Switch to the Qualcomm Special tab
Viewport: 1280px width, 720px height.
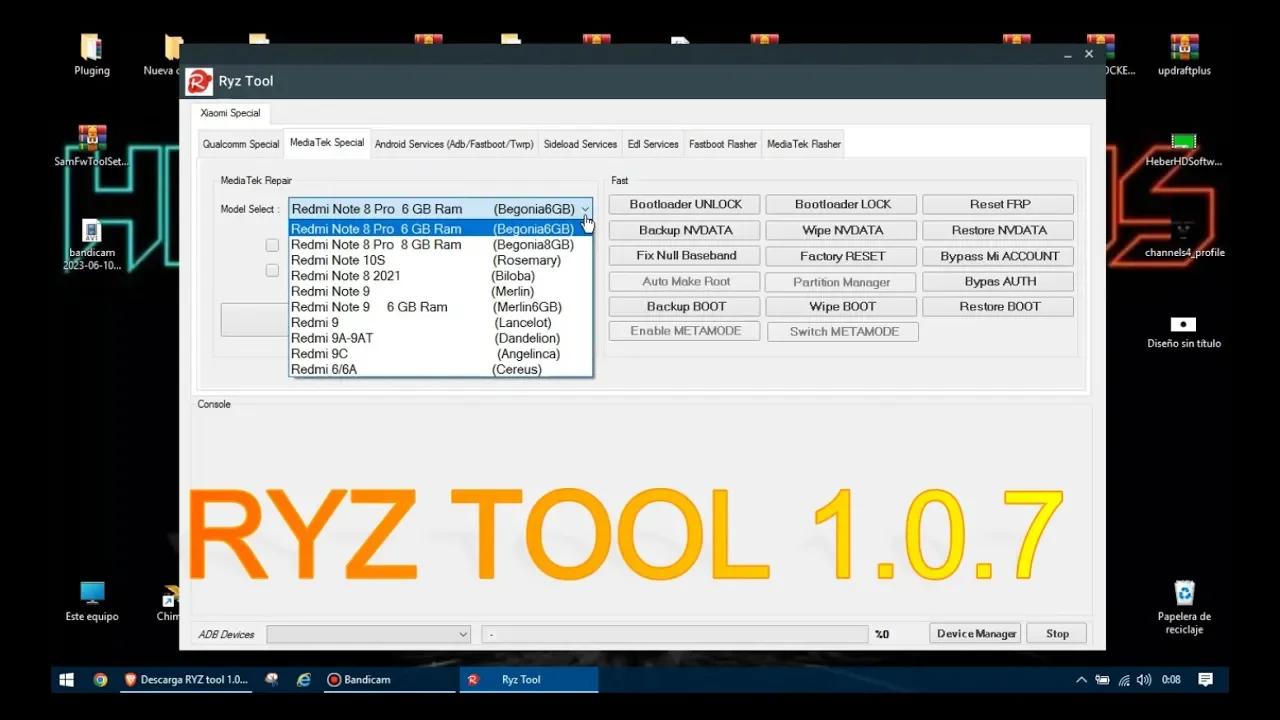[240, 143]
